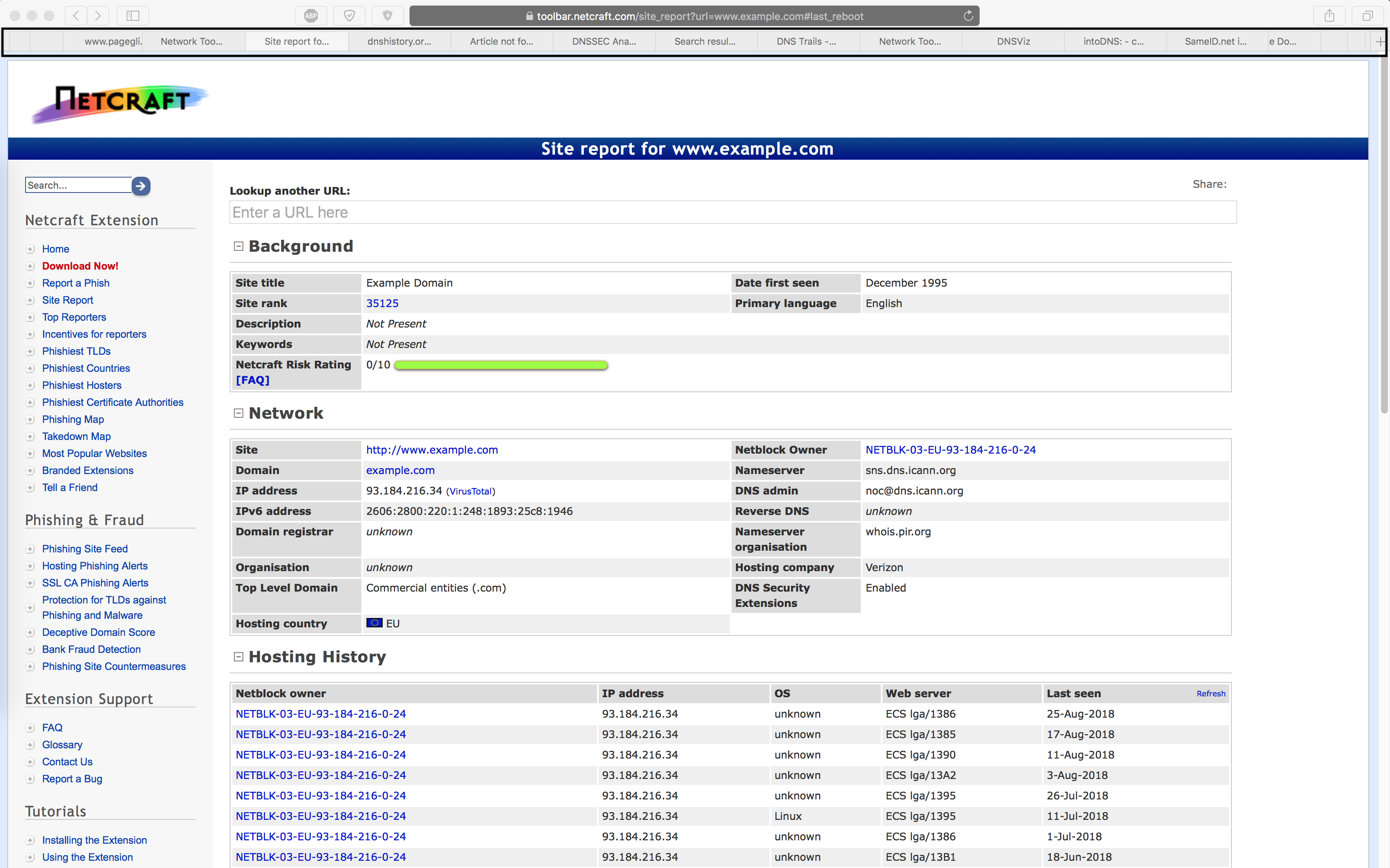Screen dimensions: 1390x868
Task: Click the AdBlock Plus toolbar icon
Action: [311, 16]
